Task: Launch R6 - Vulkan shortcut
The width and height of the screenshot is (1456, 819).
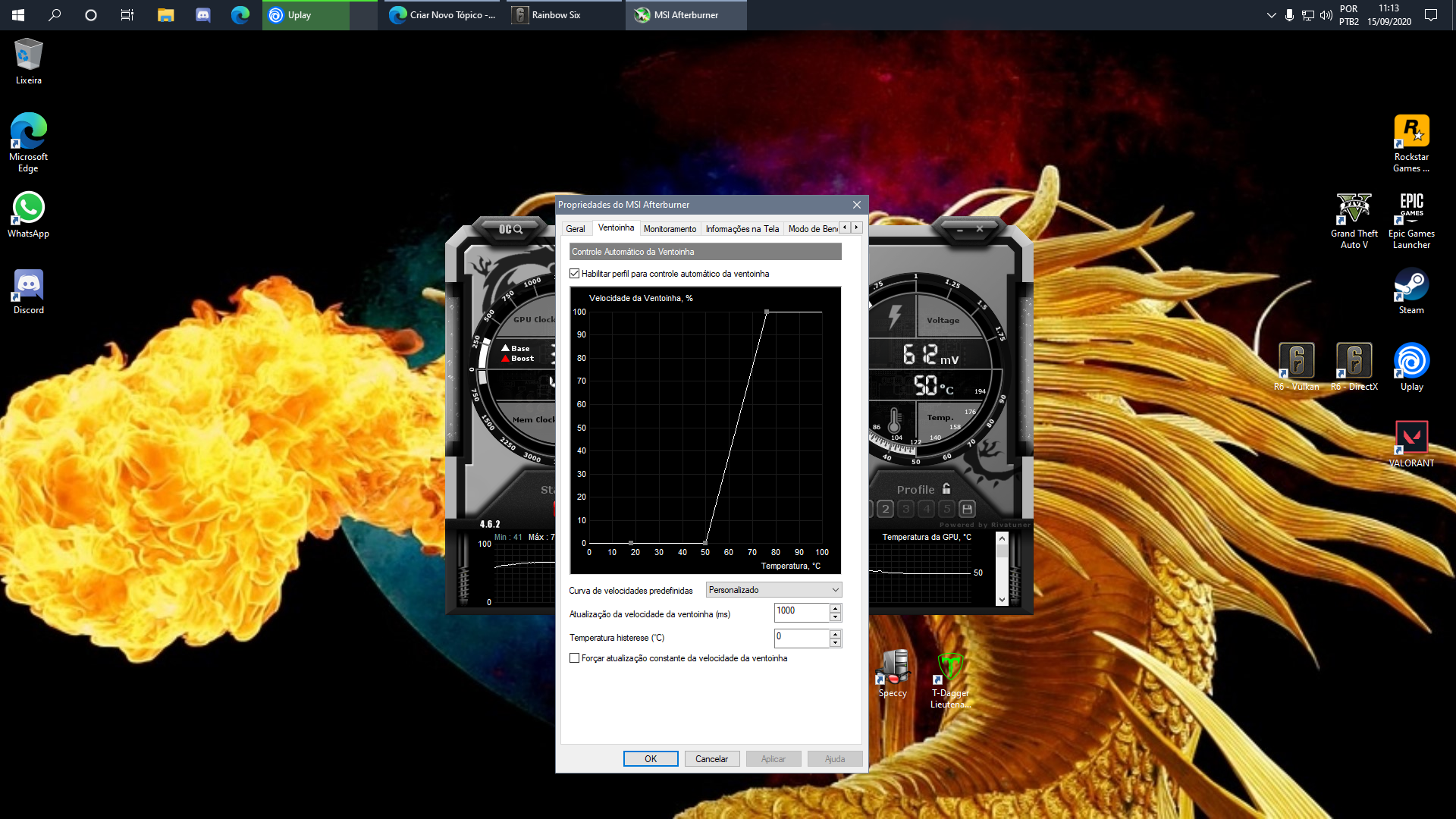Action: 1296,368
